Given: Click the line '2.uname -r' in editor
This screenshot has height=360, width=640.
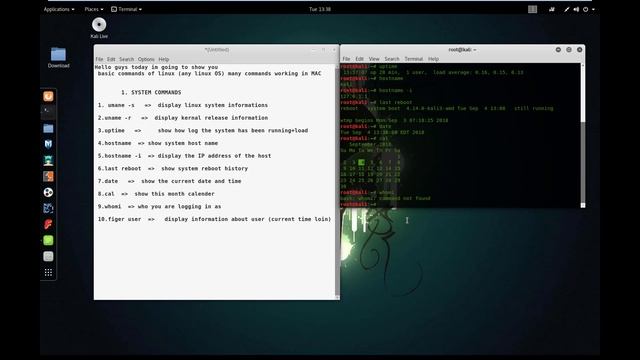Looking at the screenshot, I should [x=183, y=118].
